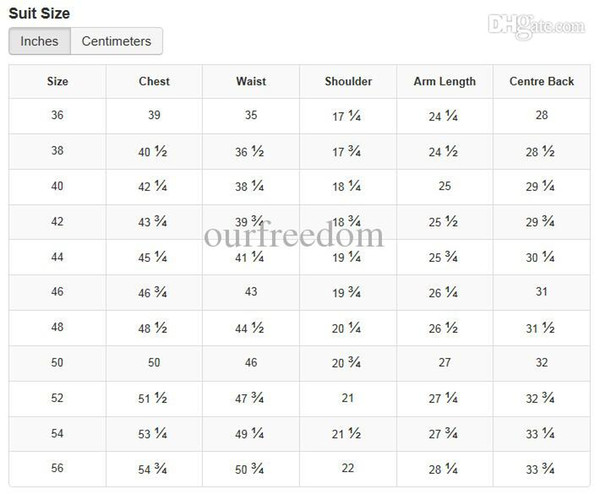Screen dimensions: 600x494
Task: Click the Shoulder column header
Action: [348, 81]
